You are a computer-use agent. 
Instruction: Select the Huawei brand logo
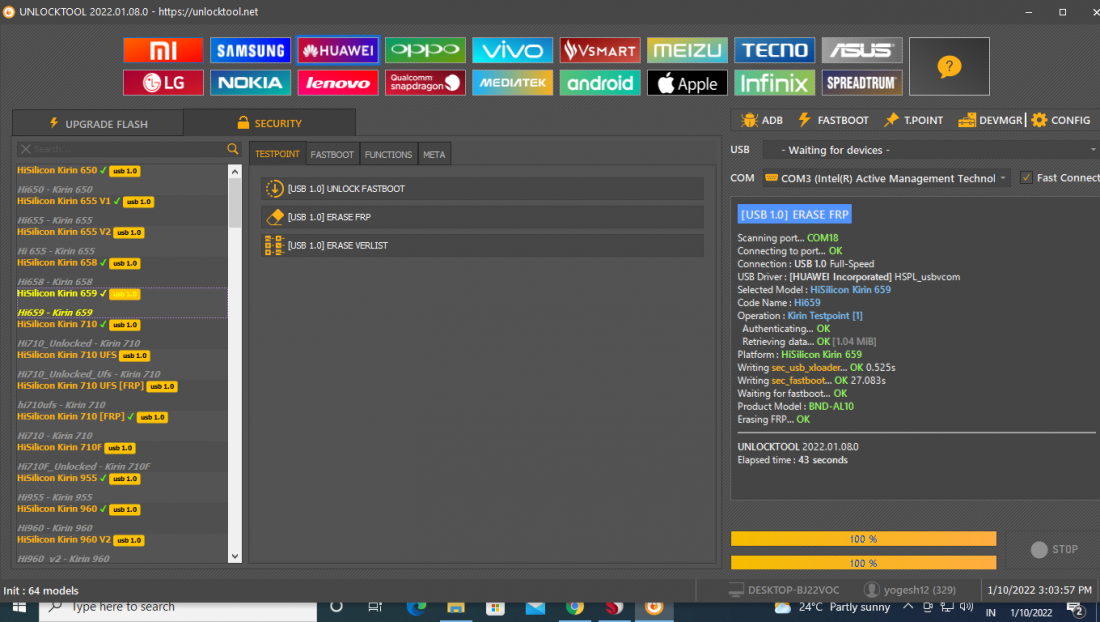(338, 50)
